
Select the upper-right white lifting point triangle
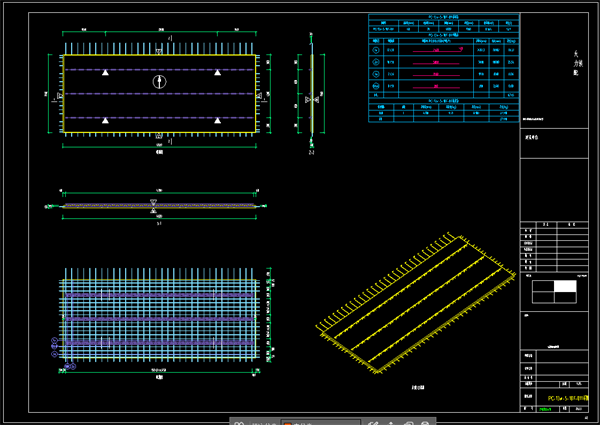217,72
